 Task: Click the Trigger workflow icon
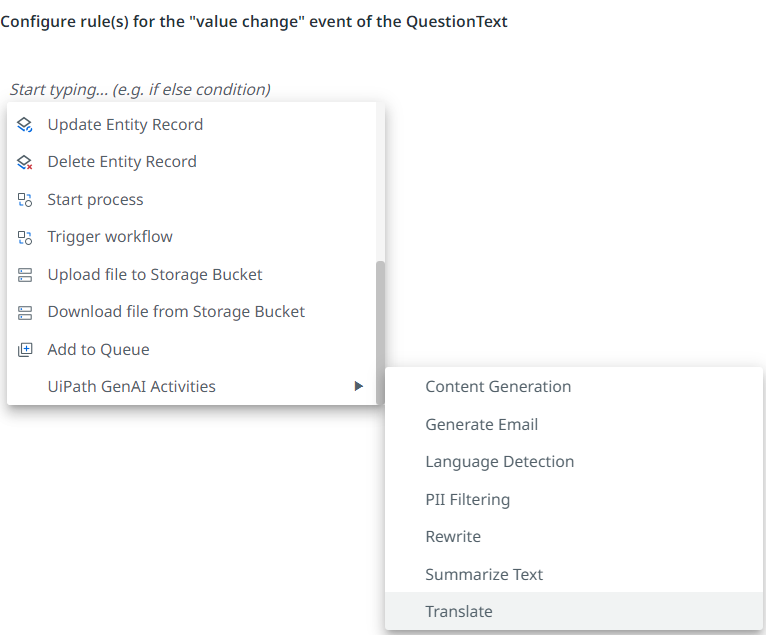click(25, 237)
